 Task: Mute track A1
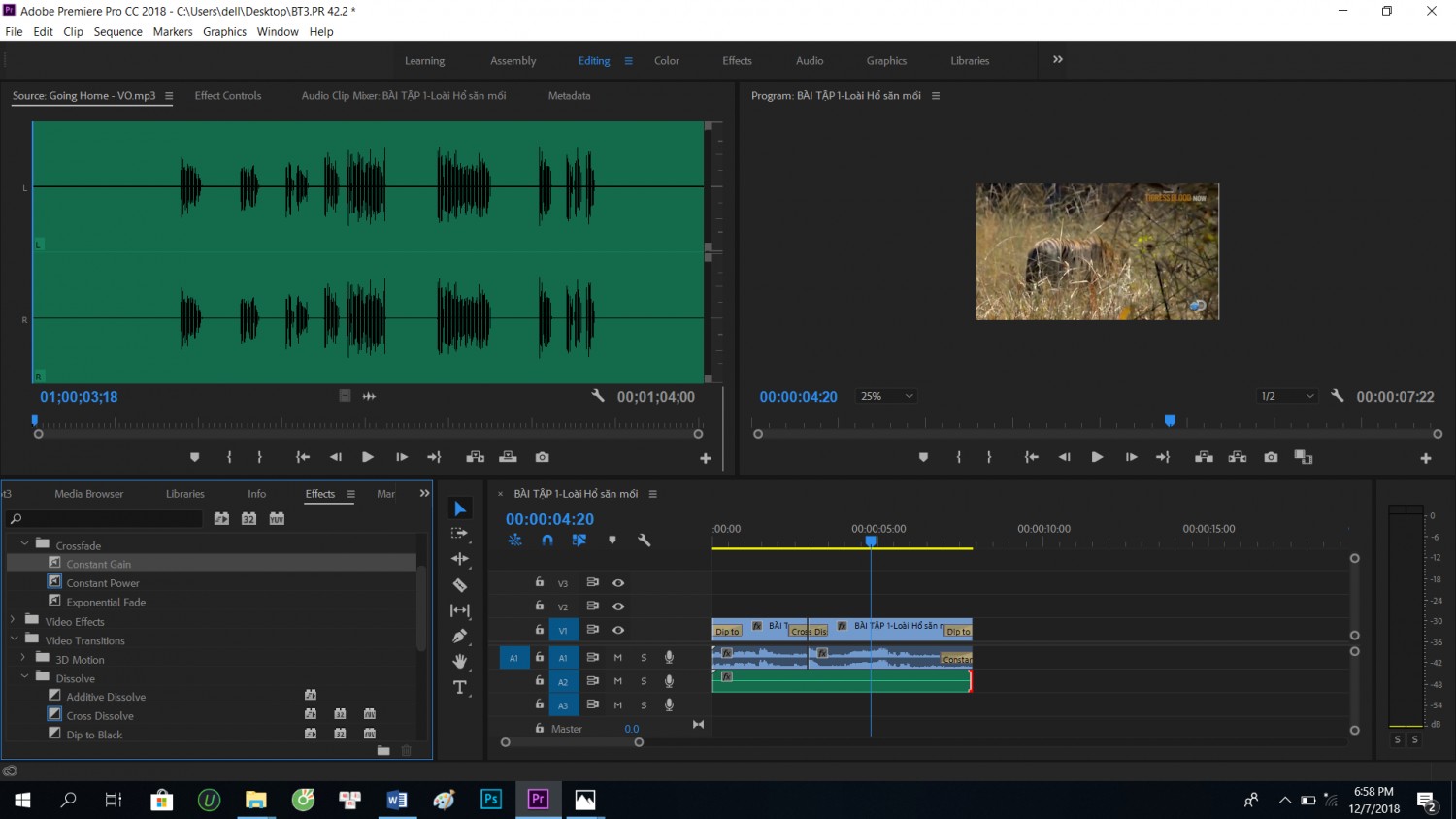pos(617,658)
